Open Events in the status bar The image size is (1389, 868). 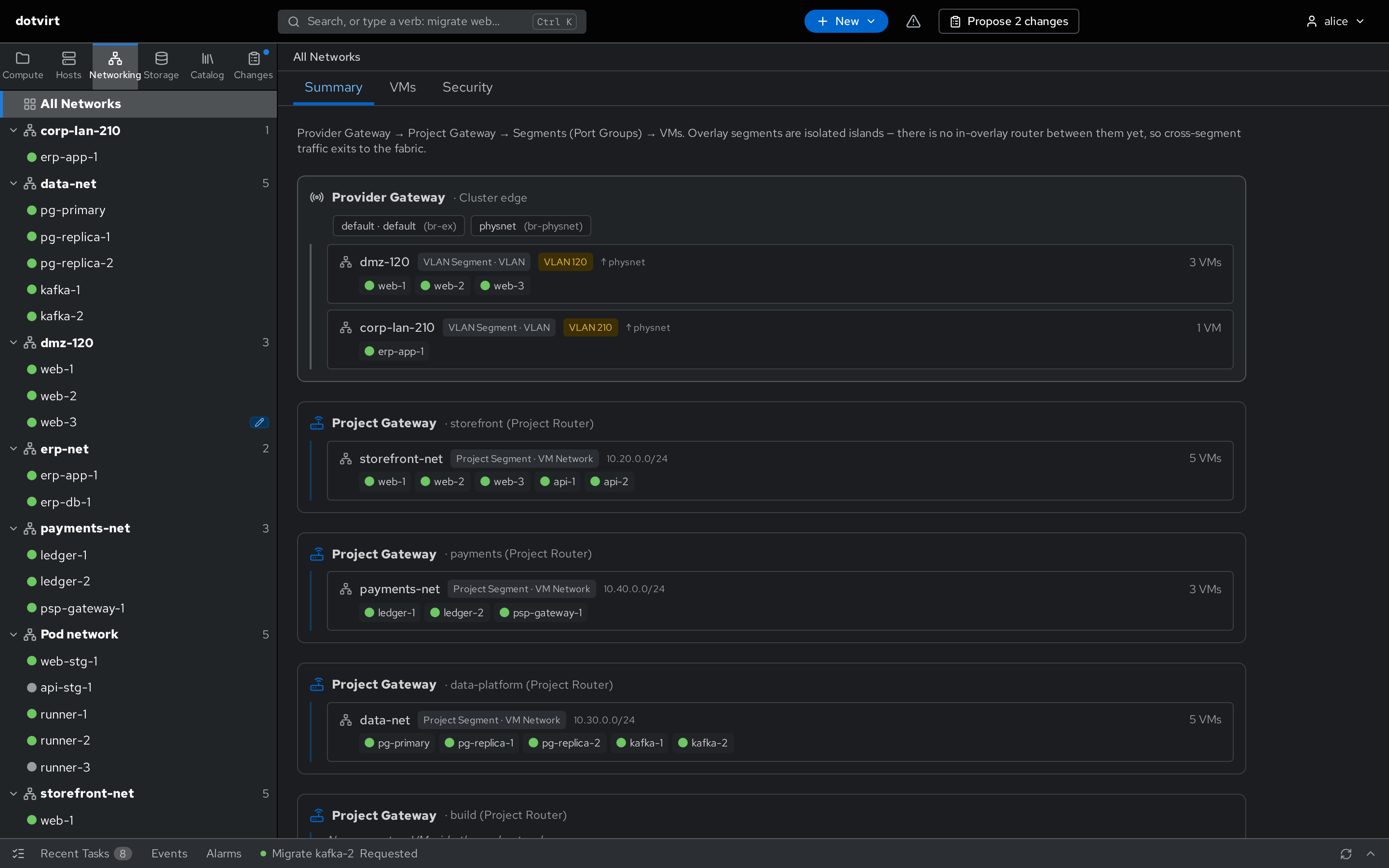(169, 854)
